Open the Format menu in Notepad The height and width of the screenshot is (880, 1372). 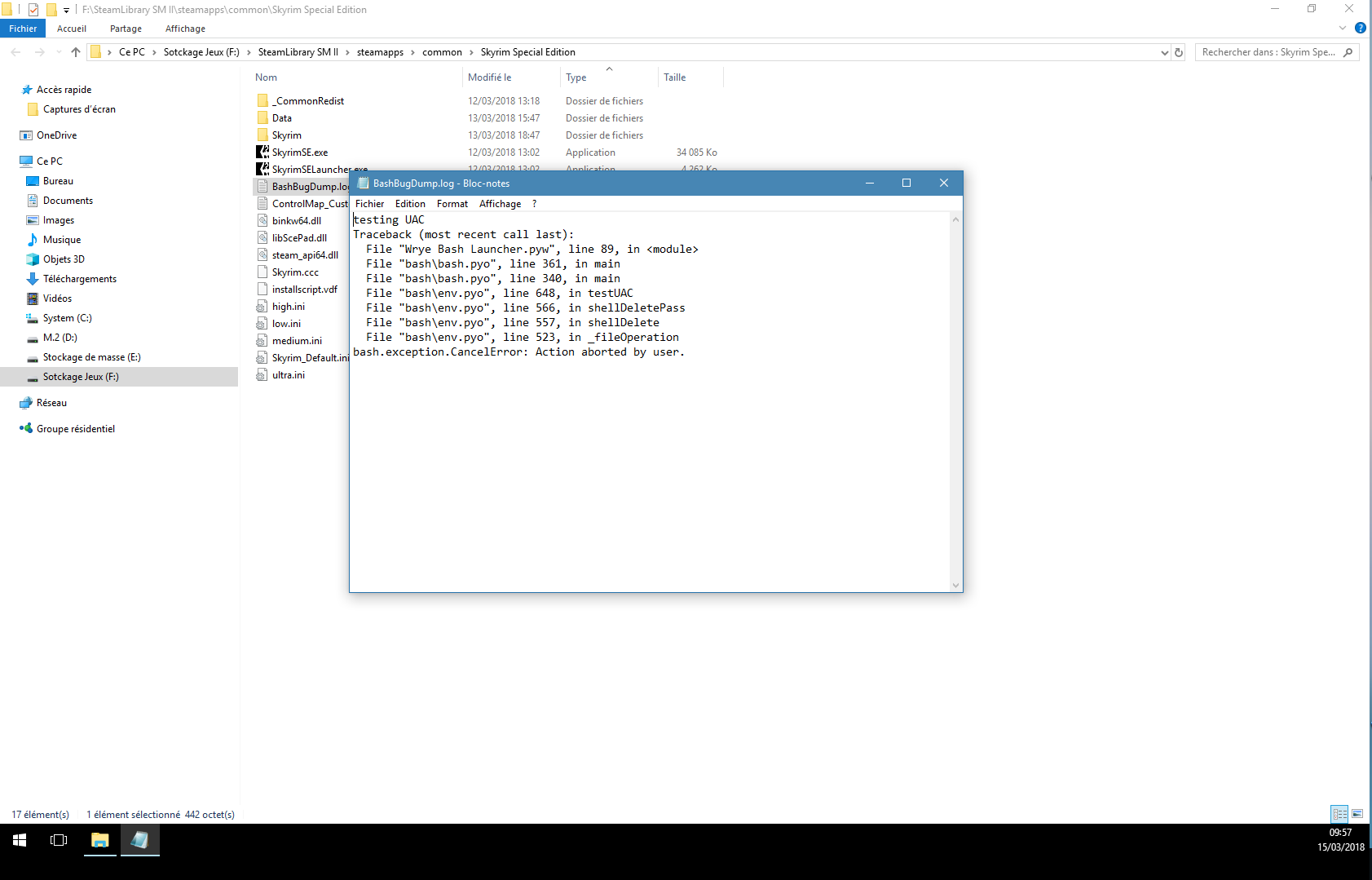(x=452, y=204)
